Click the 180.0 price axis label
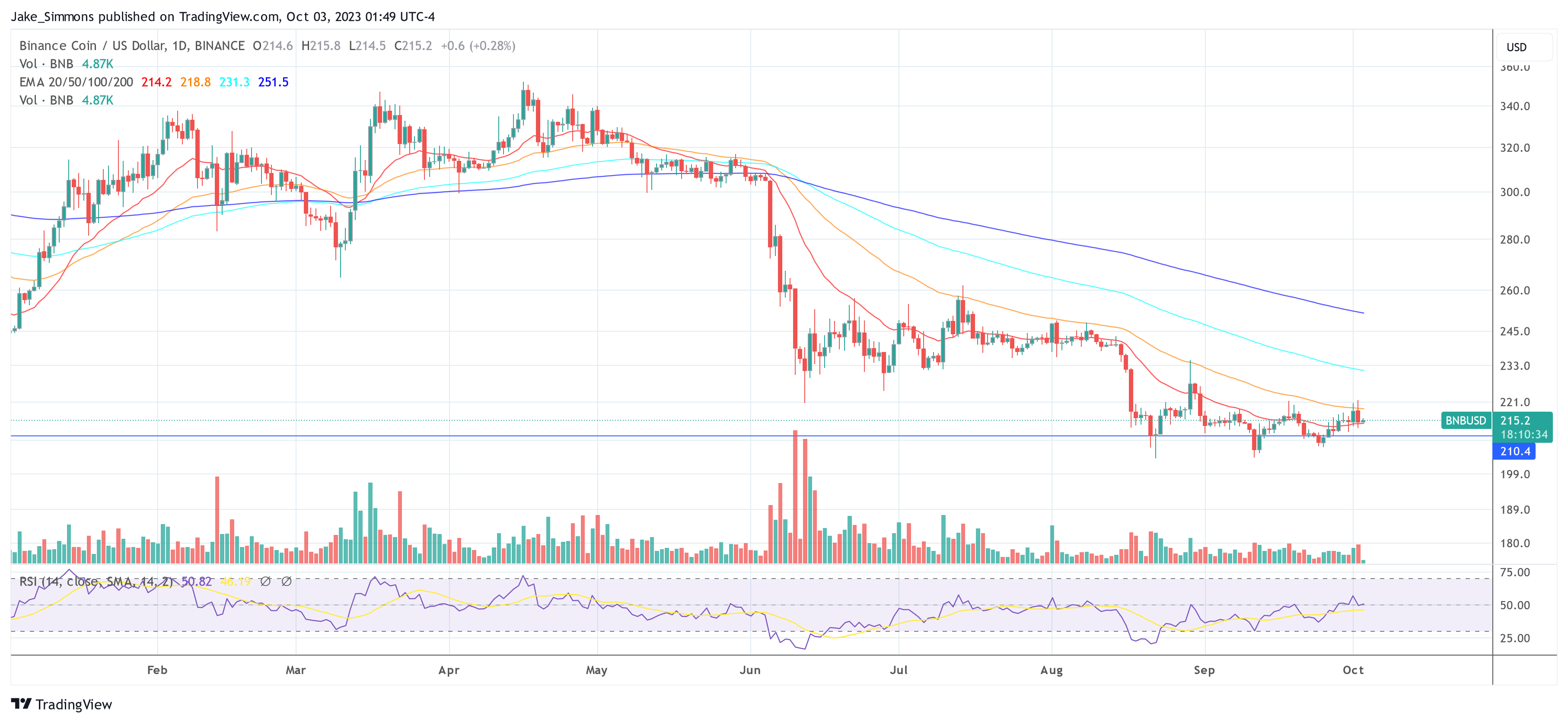1568x723 pixels. tap(1515, 543)
